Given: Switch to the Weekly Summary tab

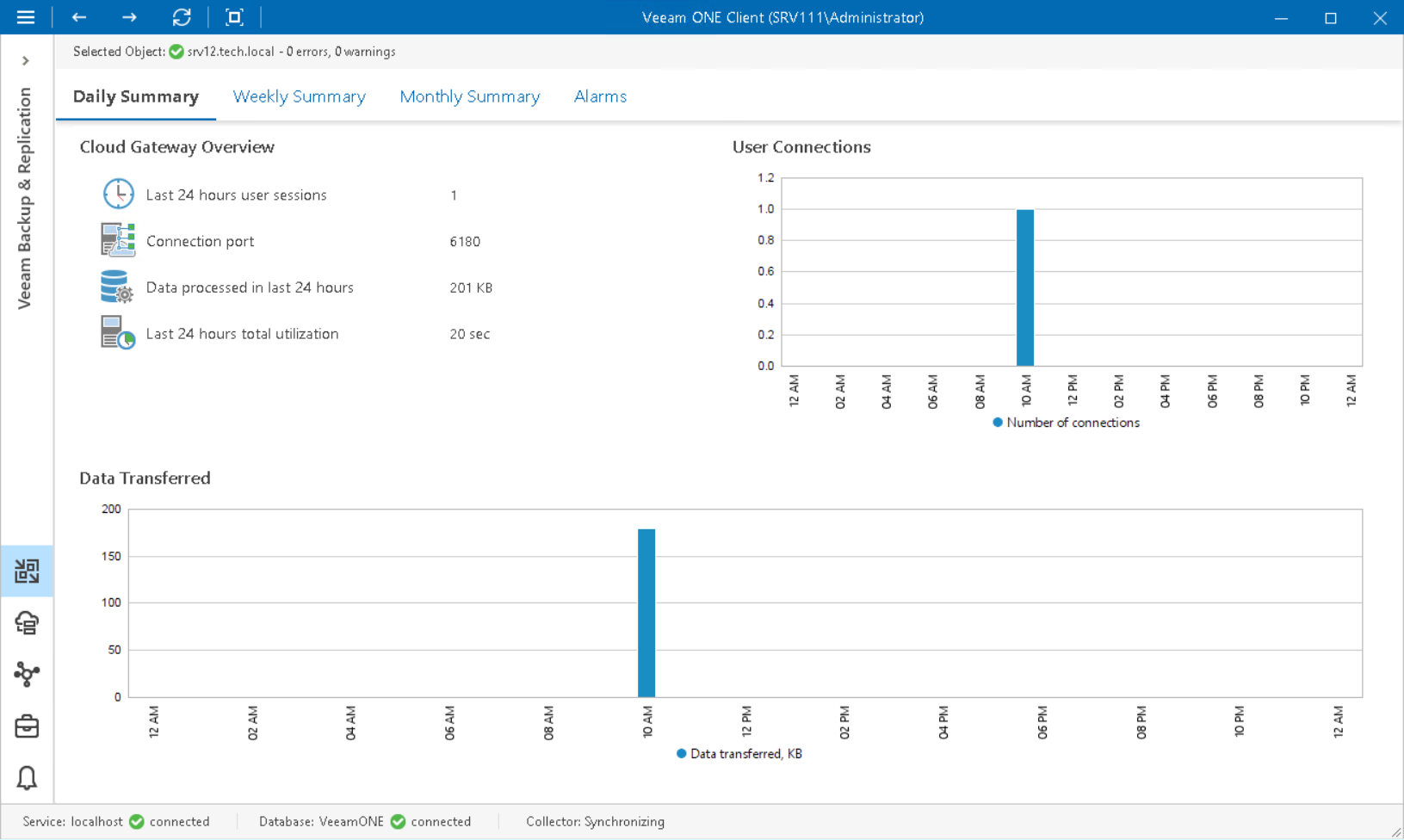Looking at the screenshot, I should tap(299, 96).
